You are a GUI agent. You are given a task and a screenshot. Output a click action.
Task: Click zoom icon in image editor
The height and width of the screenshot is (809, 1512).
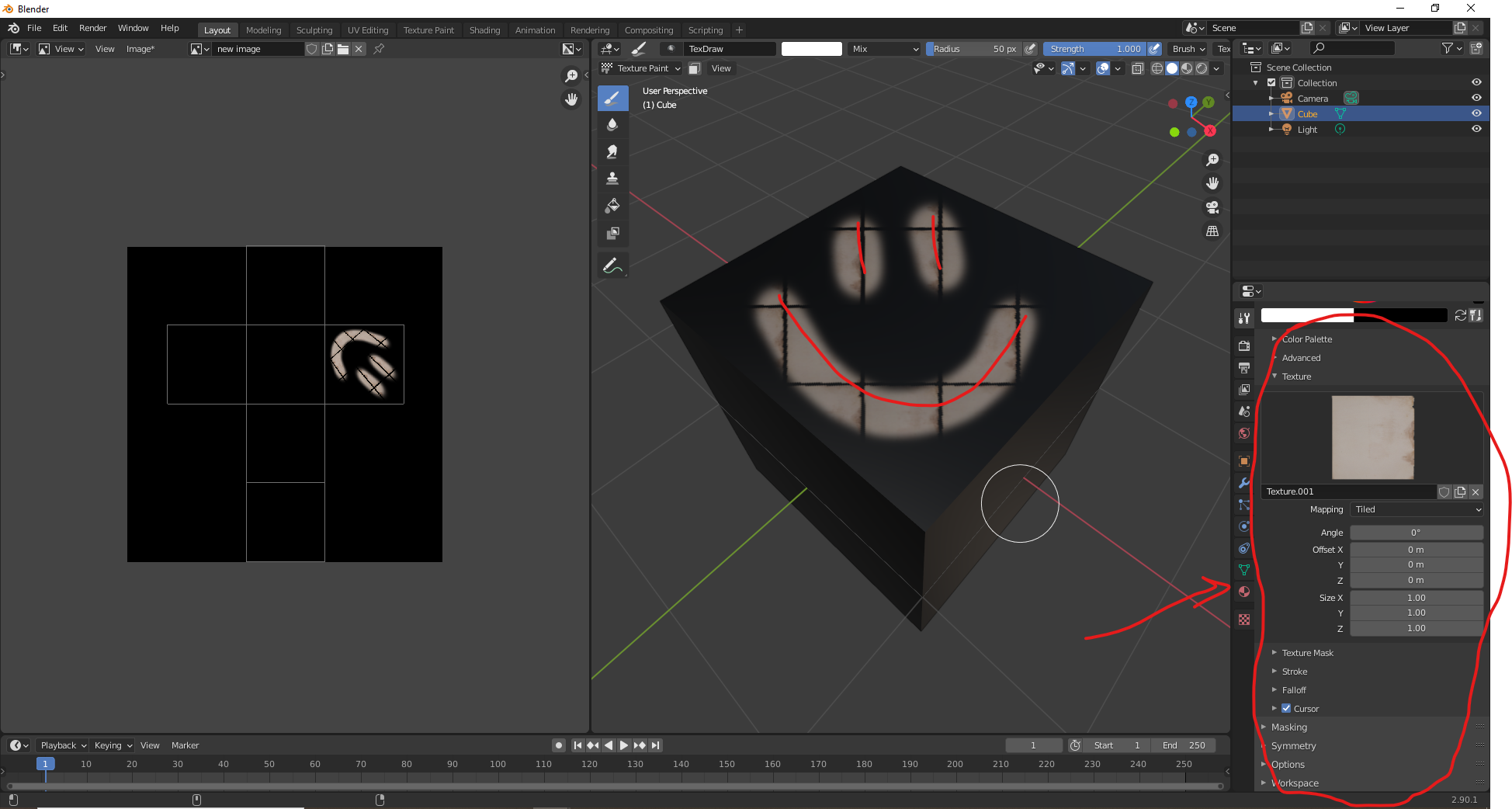[571, 76]
